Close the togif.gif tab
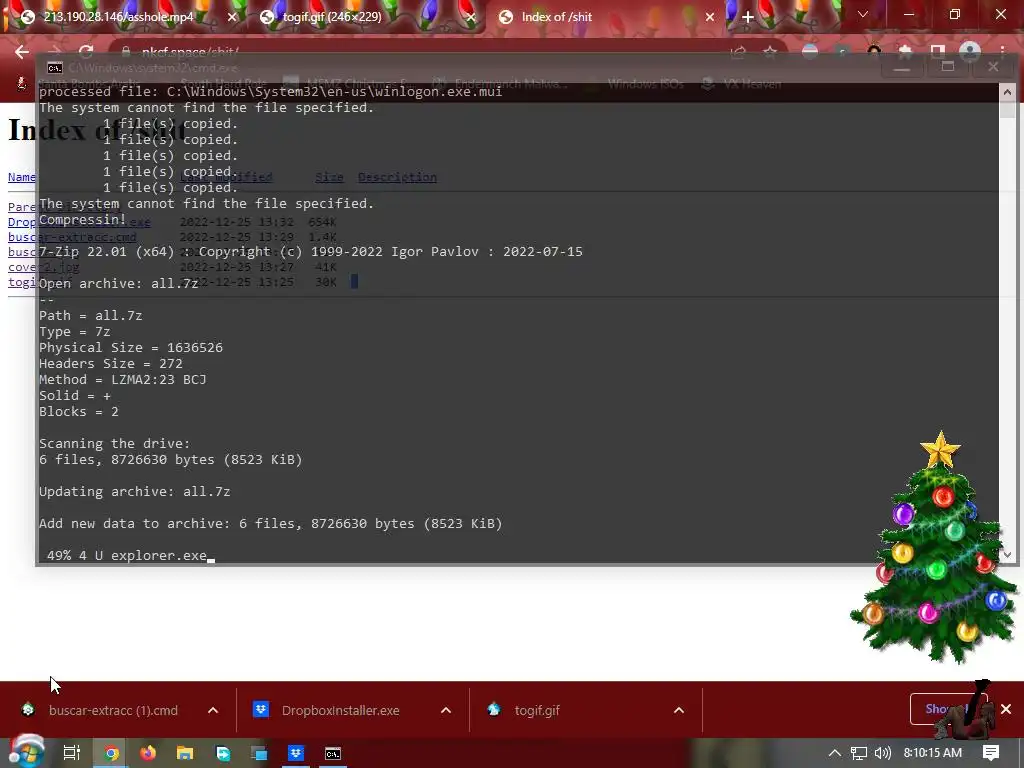Viewport: 1024px width, 768px height. tap(471, 17)
